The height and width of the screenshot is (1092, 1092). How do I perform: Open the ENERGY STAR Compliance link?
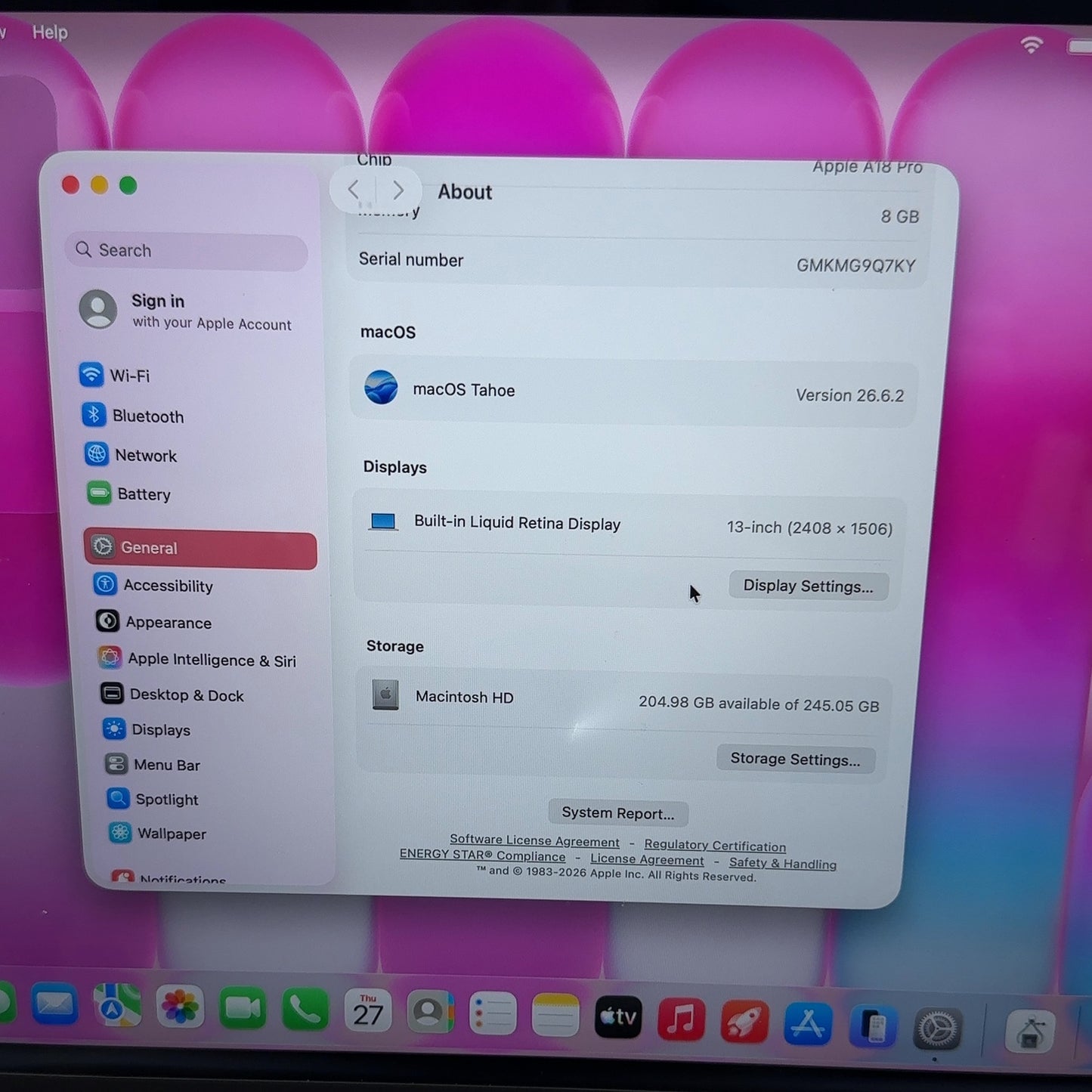(482, 855)
